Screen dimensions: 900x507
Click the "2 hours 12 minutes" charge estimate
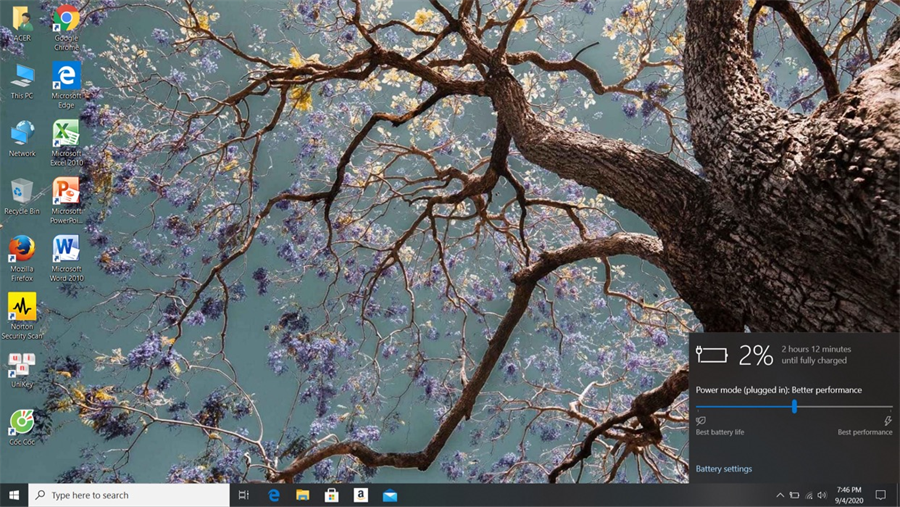point(816,349)
